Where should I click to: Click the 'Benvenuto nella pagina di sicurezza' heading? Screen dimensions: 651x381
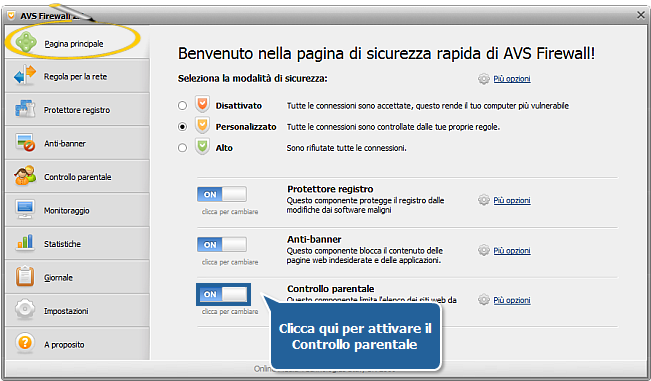click(386, 54)
